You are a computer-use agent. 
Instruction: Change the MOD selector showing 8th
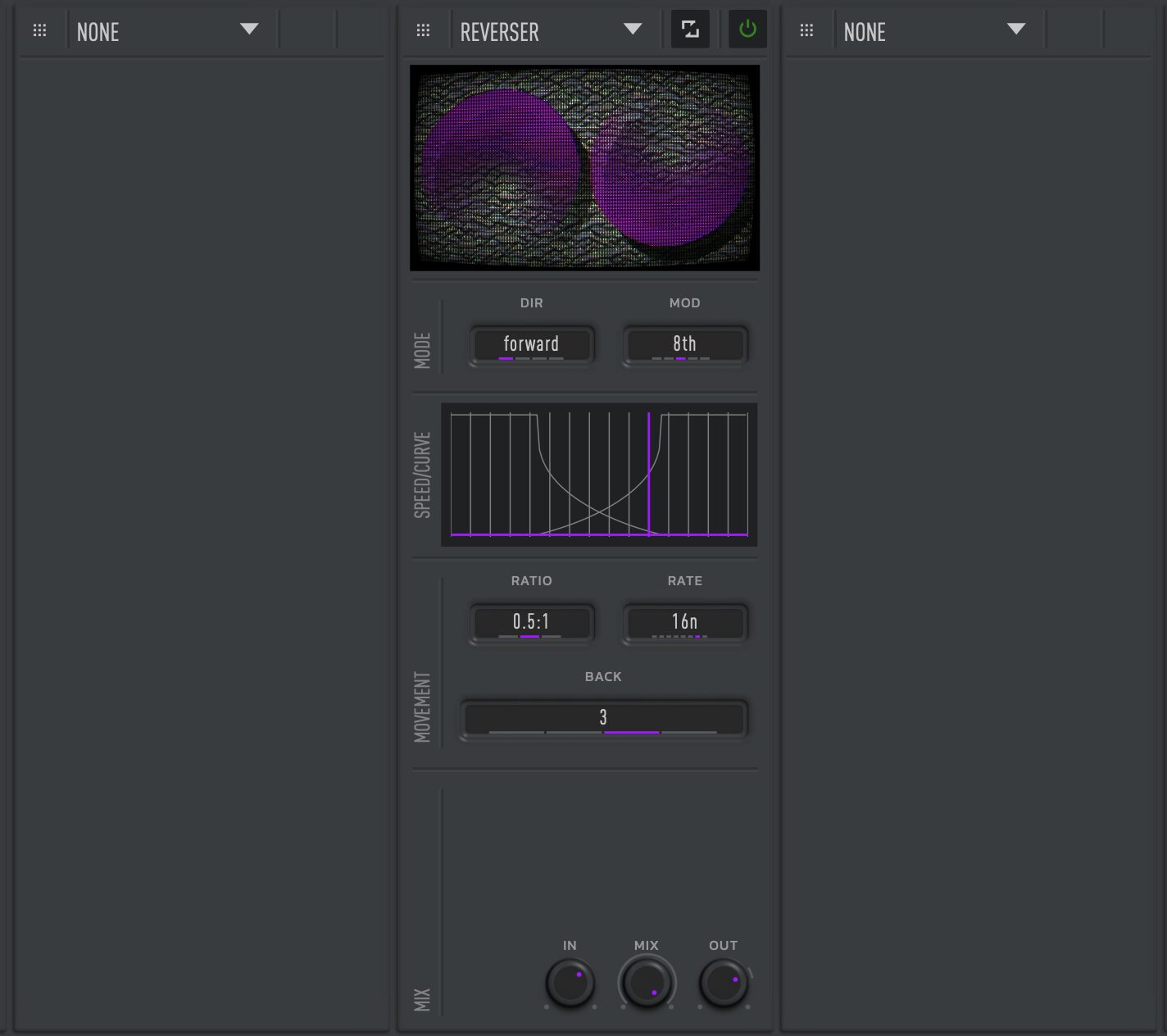[685, 345]
